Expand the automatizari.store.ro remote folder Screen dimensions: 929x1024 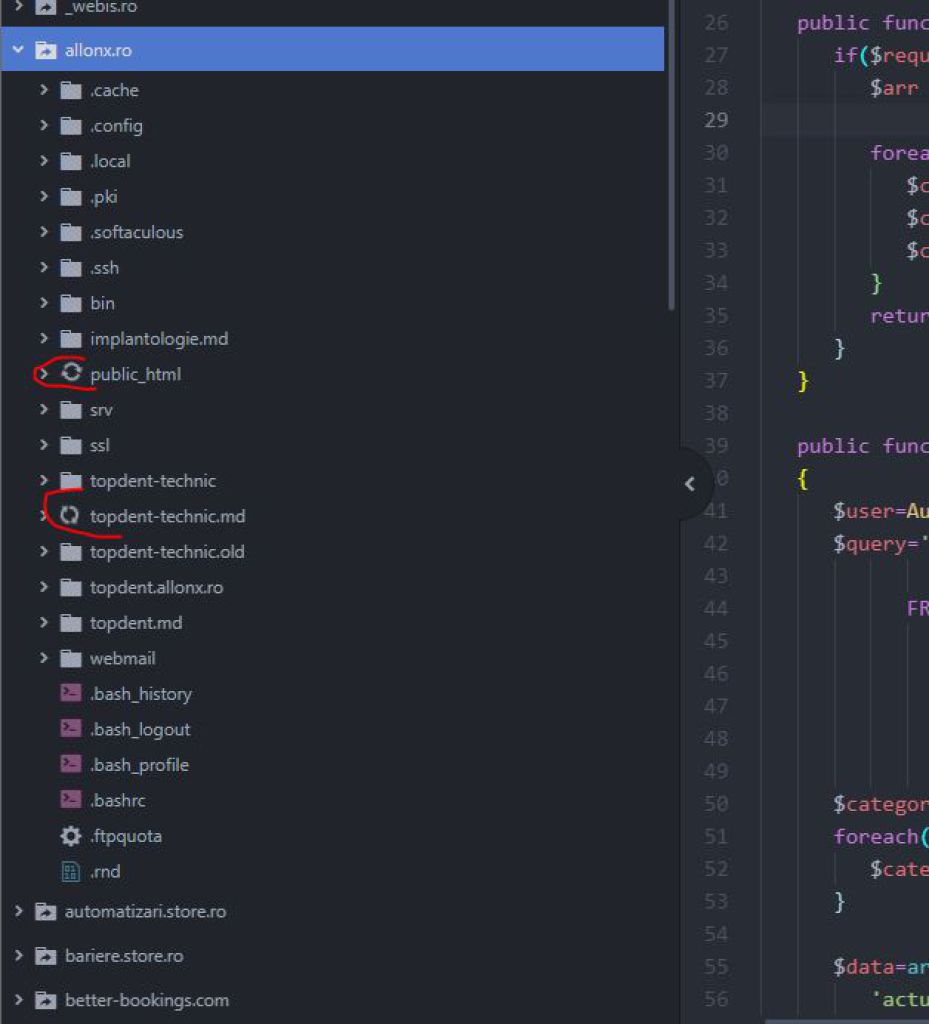click(18, 911)
